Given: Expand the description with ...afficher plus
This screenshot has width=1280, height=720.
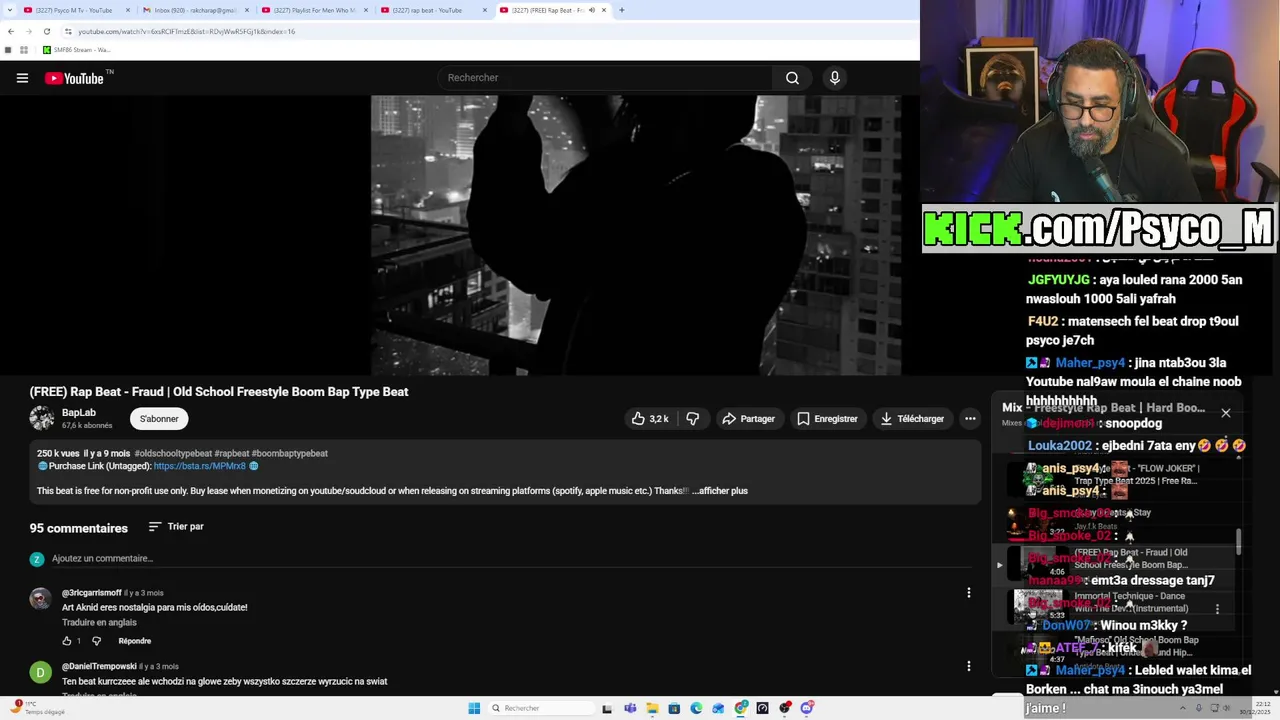Looking at the screenshot, I should click(x=720, y=491).
